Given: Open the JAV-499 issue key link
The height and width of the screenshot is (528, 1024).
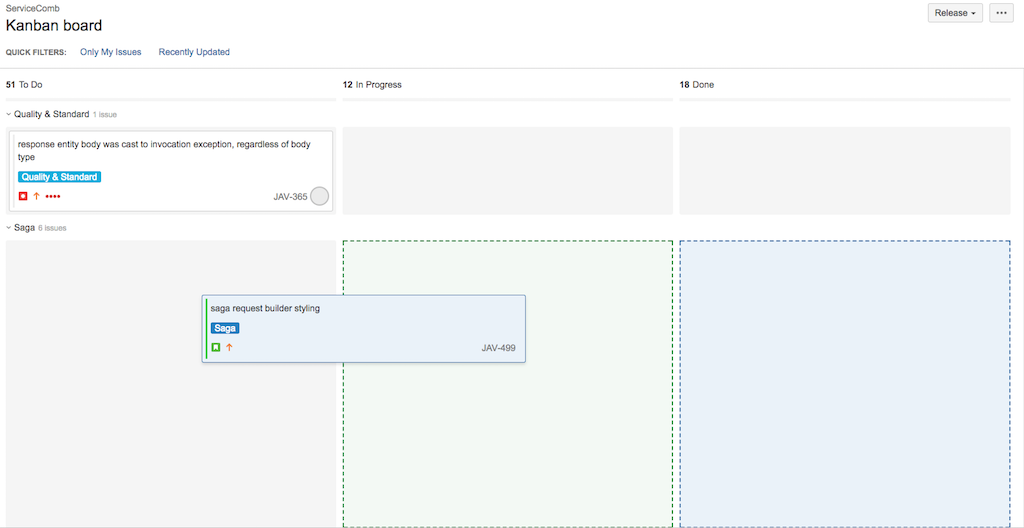Looking at the screenshot, I should coord(498,348).
